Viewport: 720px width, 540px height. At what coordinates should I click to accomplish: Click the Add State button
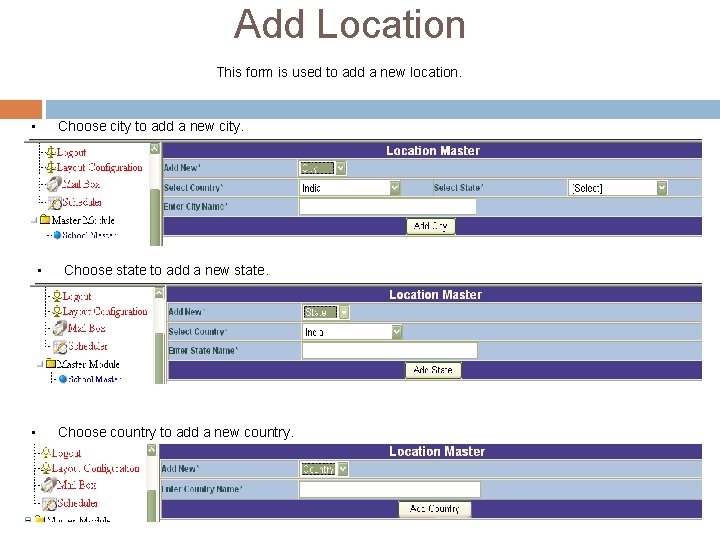433,370
